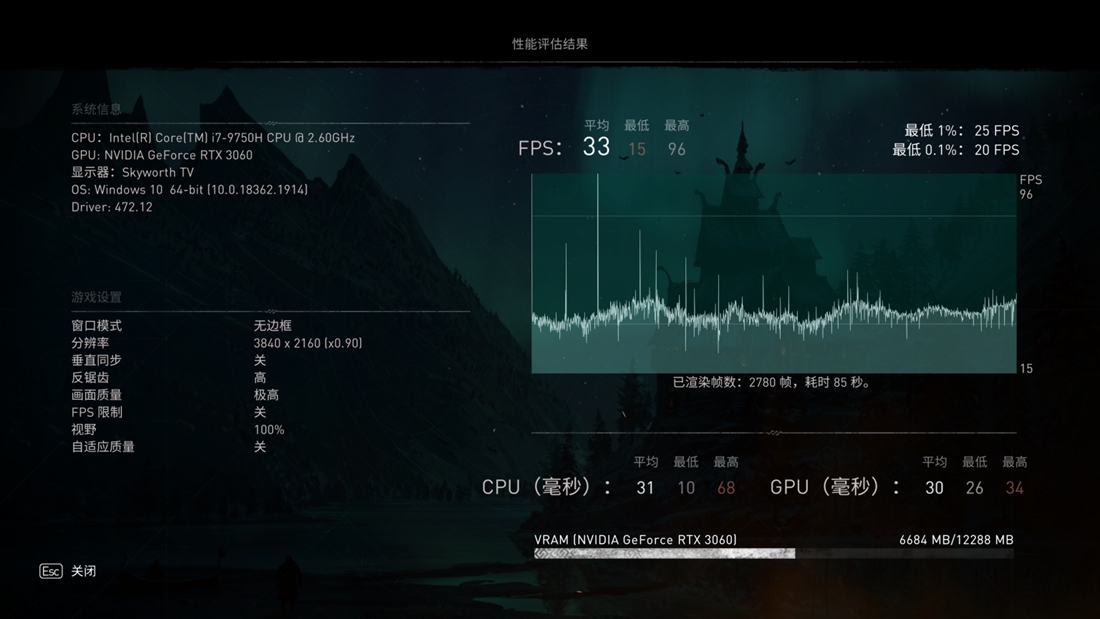Screen dimensions: 1100x619
Task: Click the Driver 472.12 version text
Action: pyautogui.click(x=113, y=207)
